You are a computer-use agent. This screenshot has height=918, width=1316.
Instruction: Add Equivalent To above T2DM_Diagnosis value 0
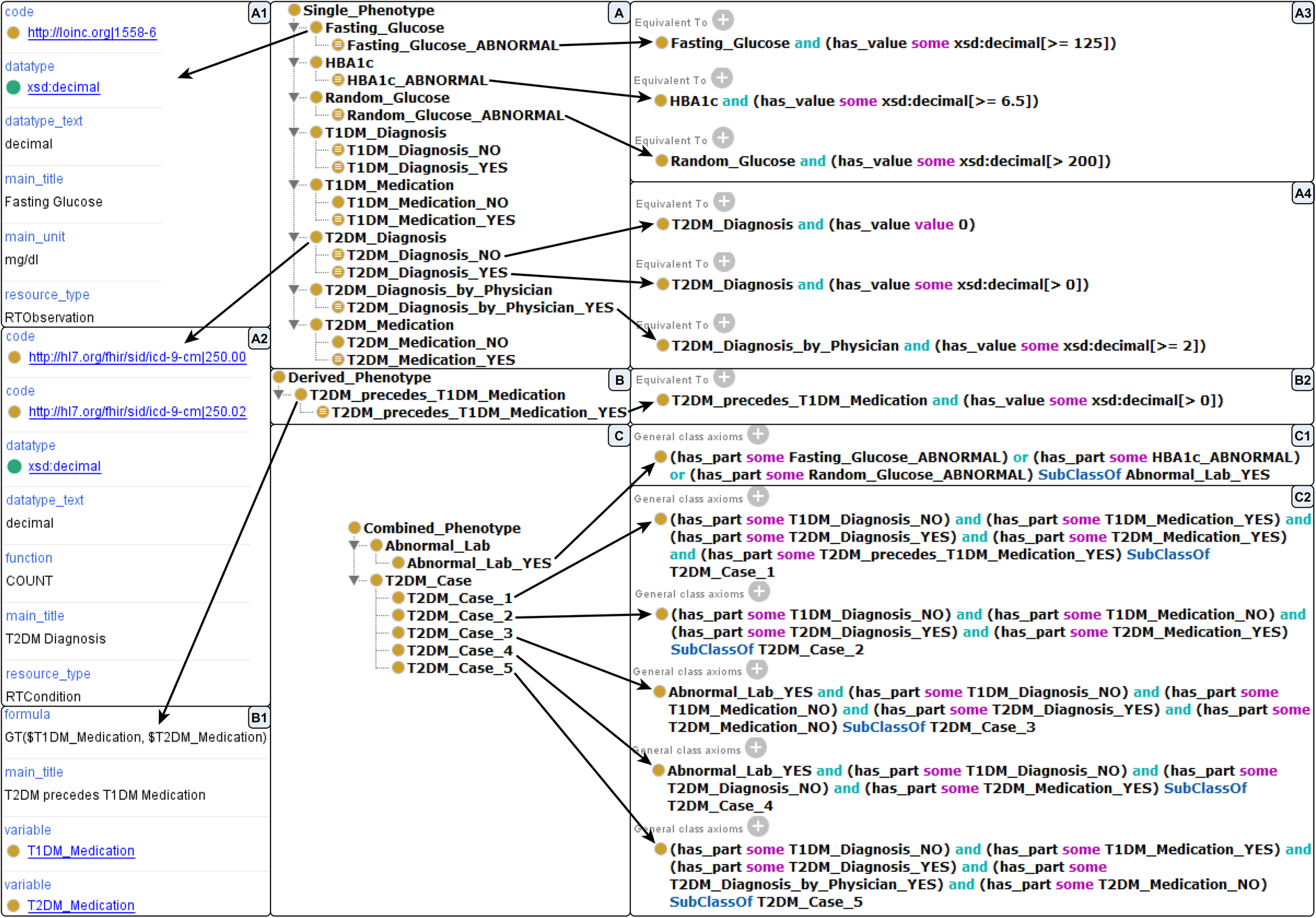coord(724,201)
